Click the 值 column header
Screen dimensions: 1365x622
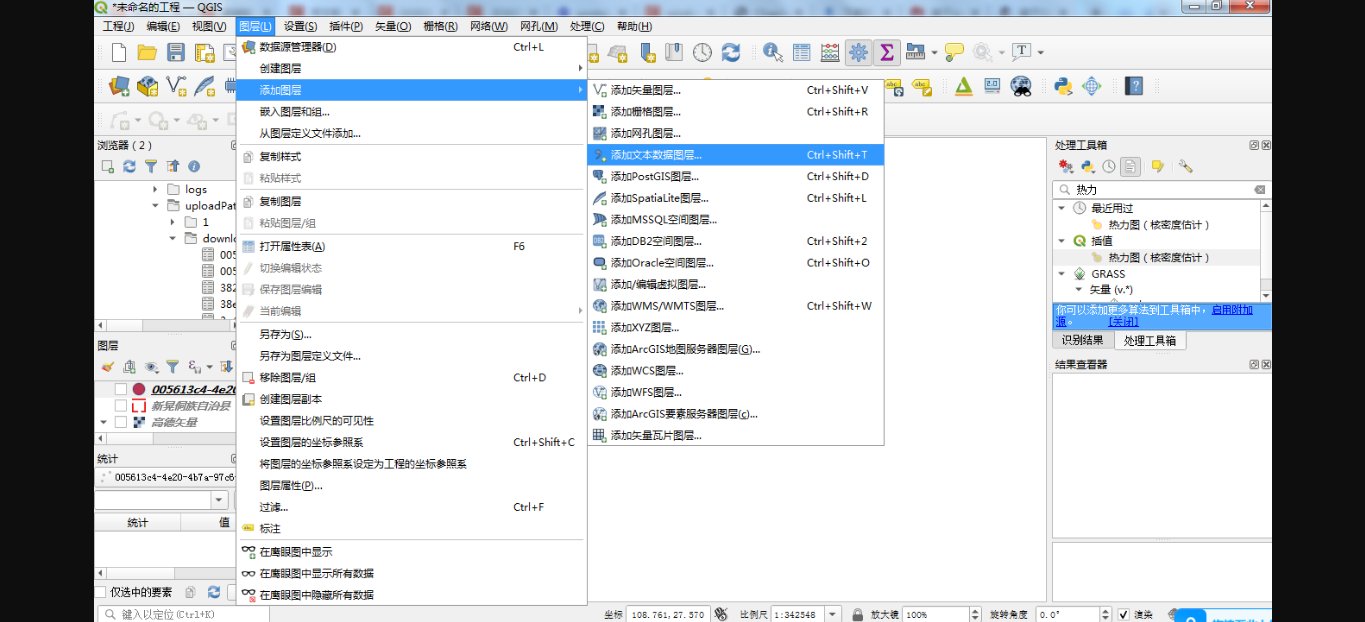point(224,523)
